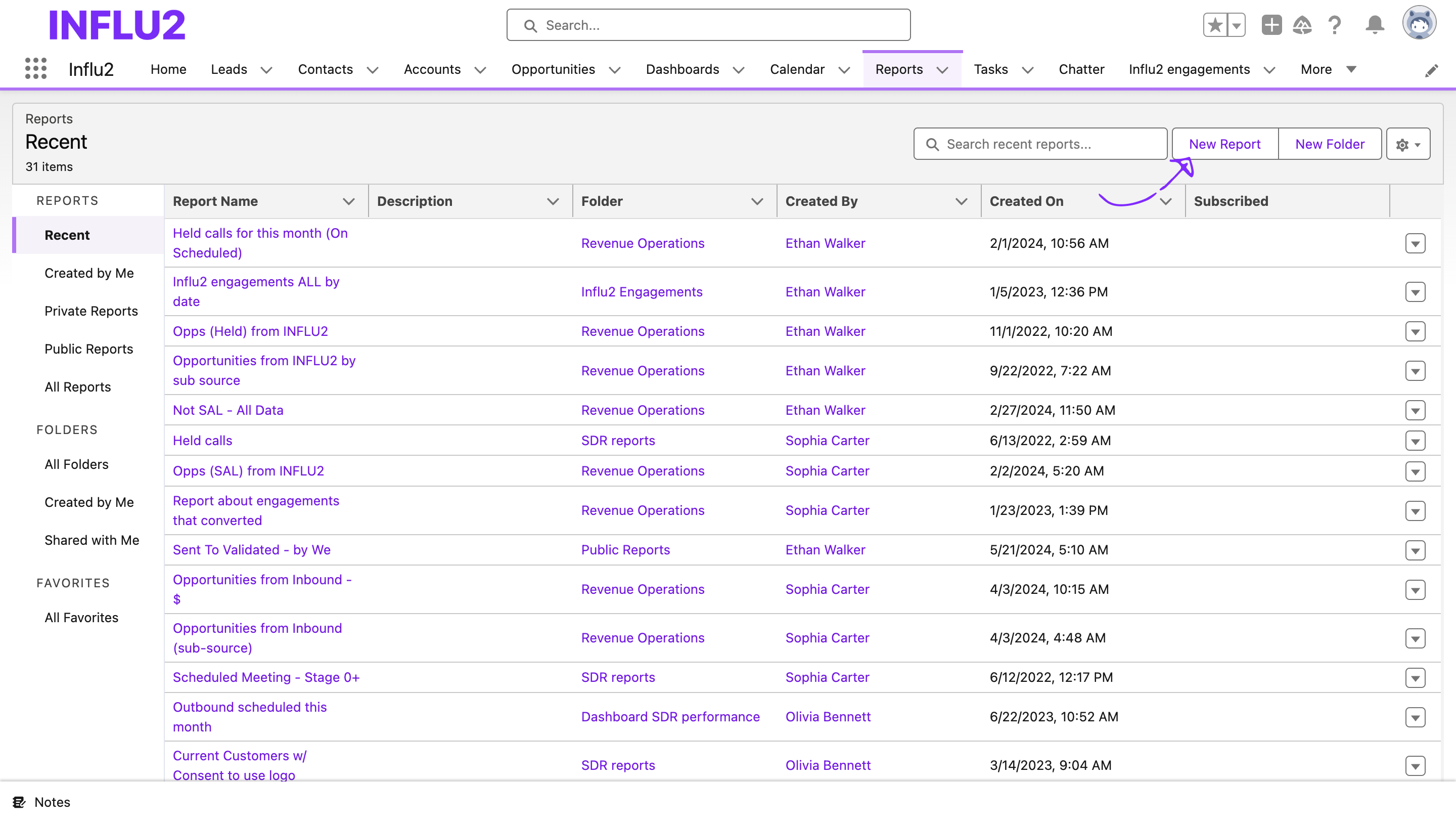This screenshot has width=1456, height=822.
Task: Open the user profile avatar
Action: (1419, 23)
